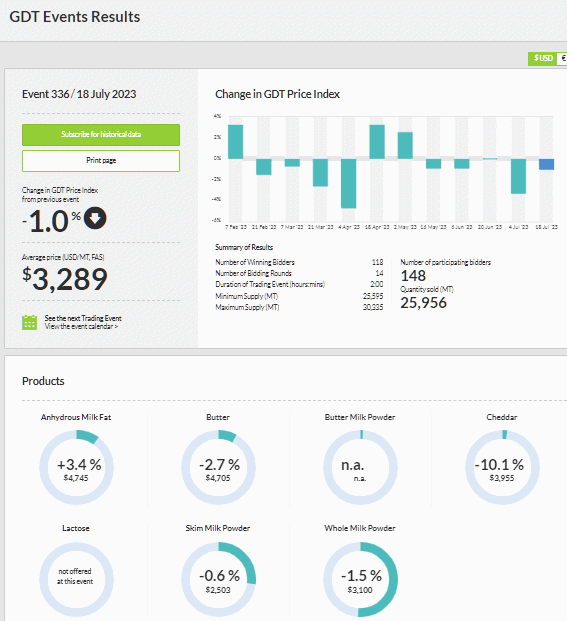Click the 16 May '23 chart bar
Image resolution: width=567 pixels, height=621 pixels.
pyautogui.click(x=434, y=164)
